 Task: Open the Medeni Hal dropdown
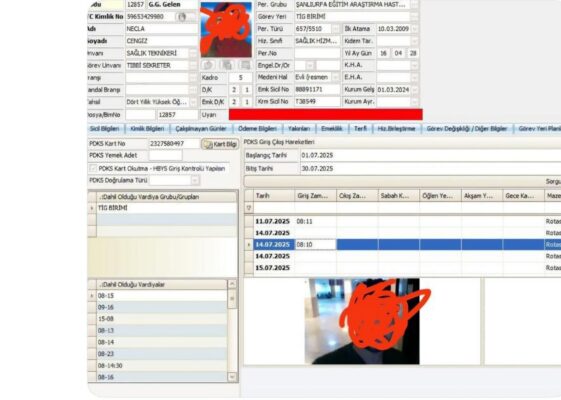(x=336, y=77)
